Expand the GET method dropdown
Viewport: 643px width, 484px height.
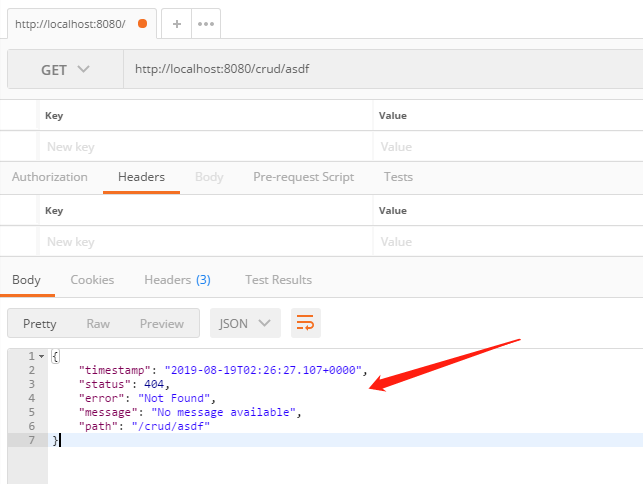pyautogui.click(x=65, y=70)
